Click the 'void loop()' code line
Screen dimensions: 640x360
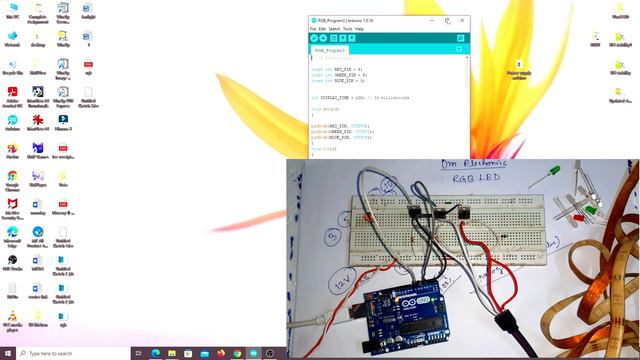click(x=324, y=149)
